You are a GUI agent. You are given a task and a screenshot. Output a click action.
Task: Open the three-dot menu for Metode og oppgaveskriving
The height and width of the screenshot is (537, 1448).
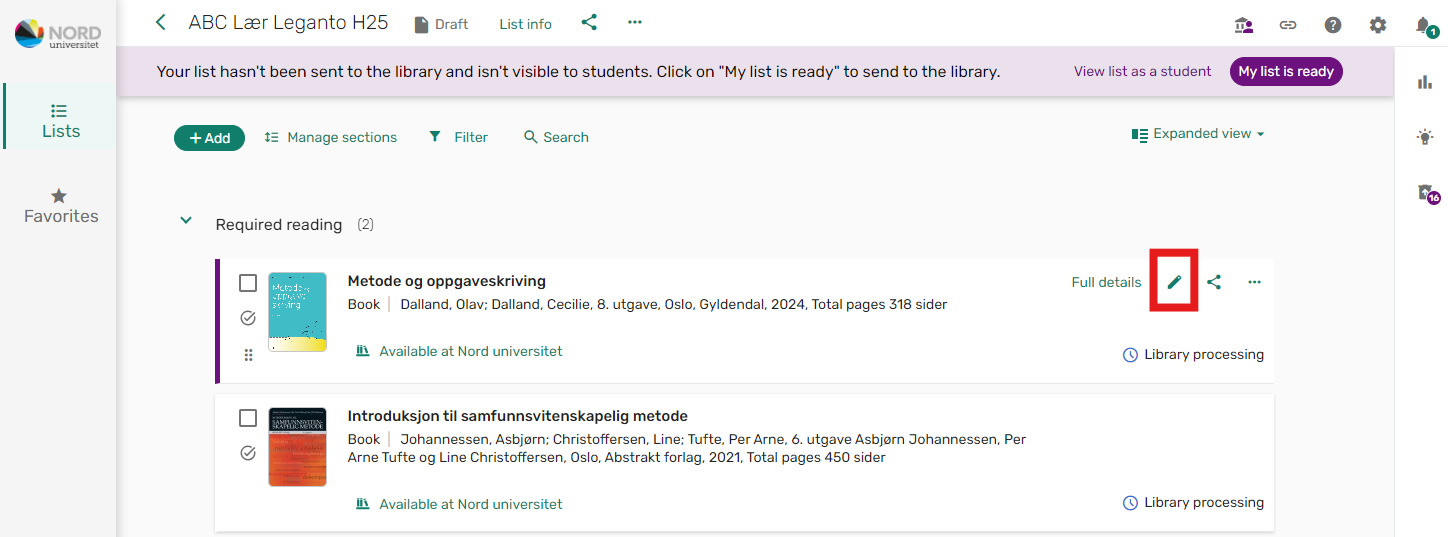[x=1255, y=282]
